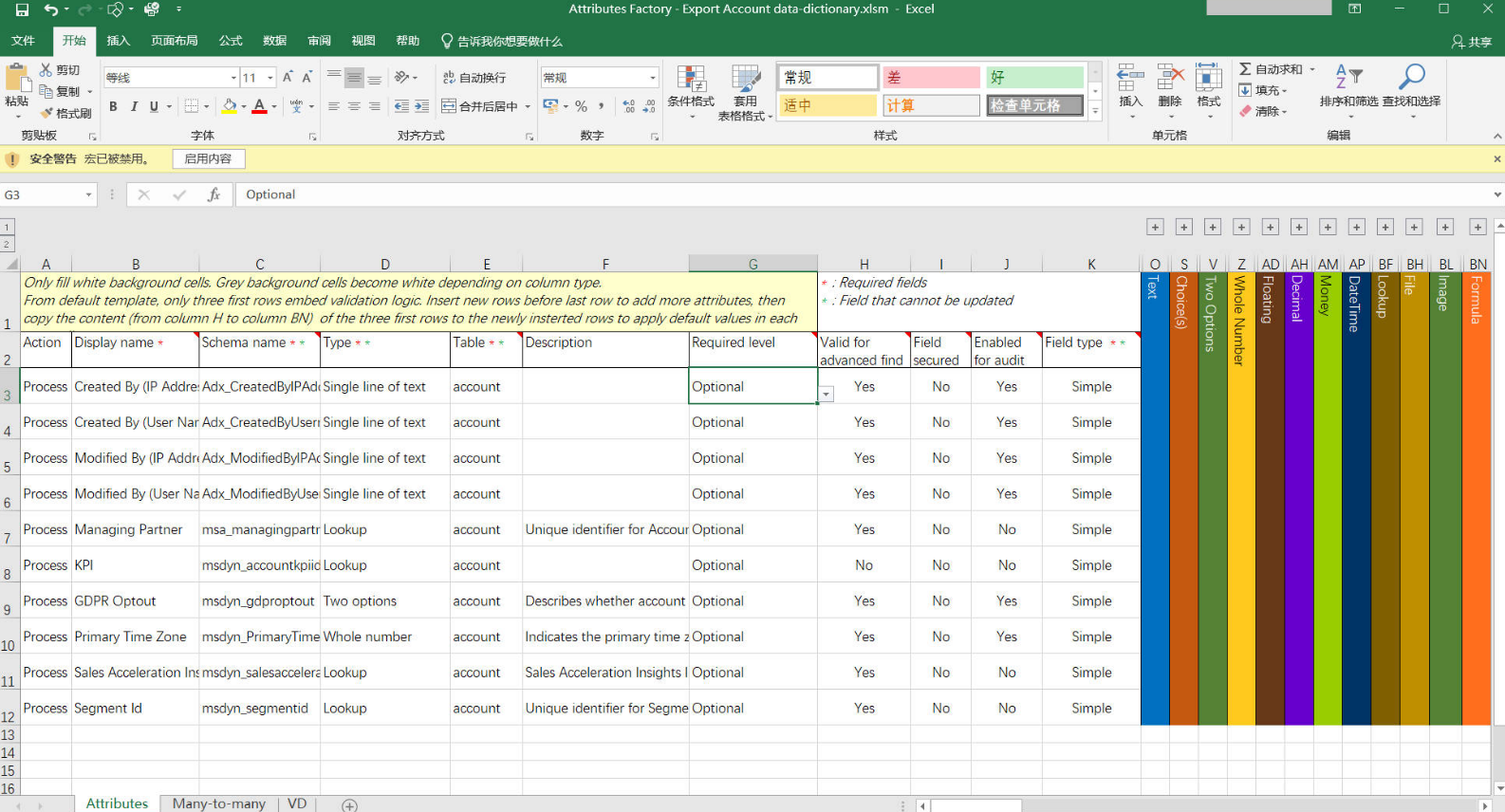Expand the outline group above column BN
Viewport: 1505px width, 812px height.
[1477, 227]
